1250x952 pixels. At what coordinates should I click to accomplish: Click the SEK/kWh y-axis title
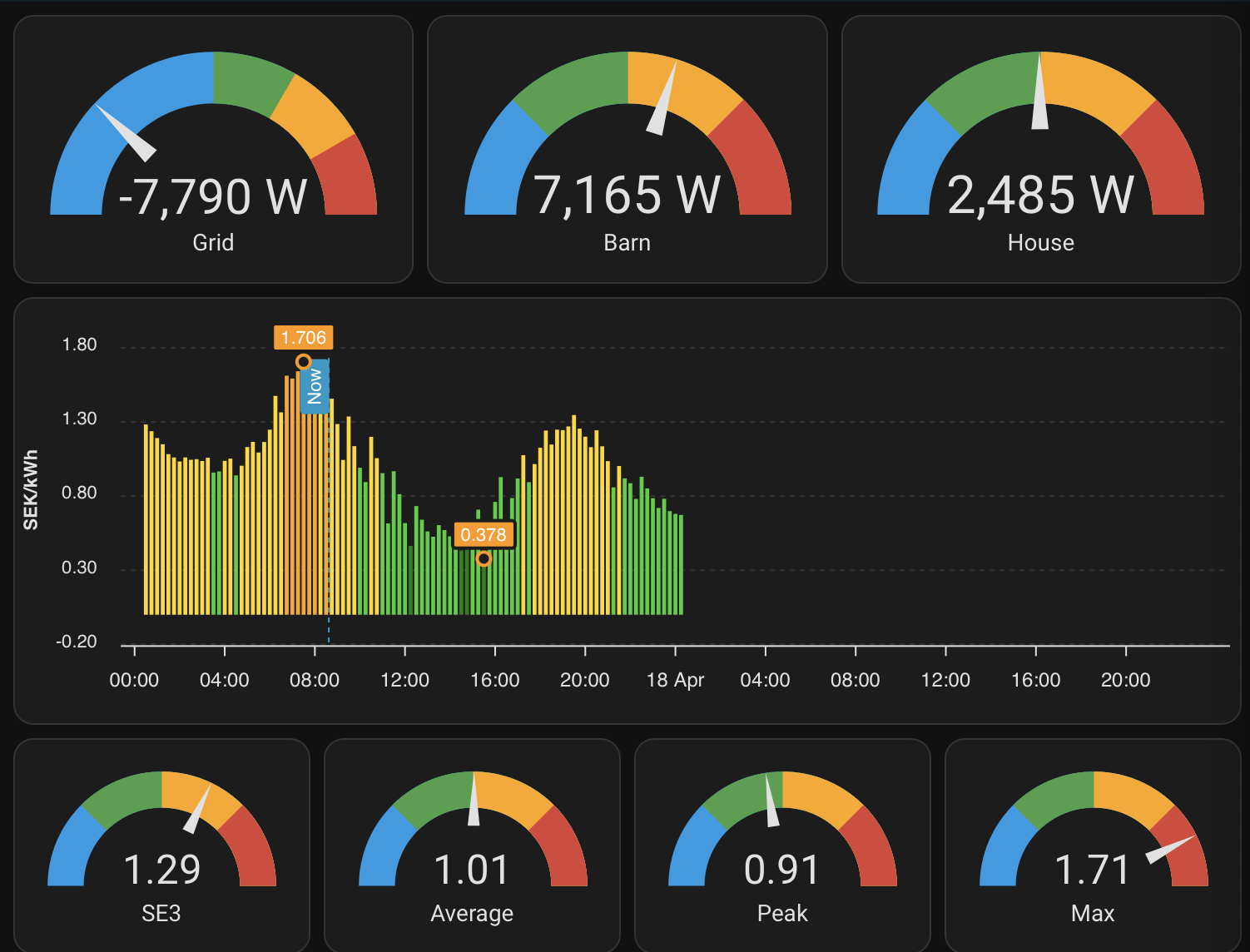31,490
